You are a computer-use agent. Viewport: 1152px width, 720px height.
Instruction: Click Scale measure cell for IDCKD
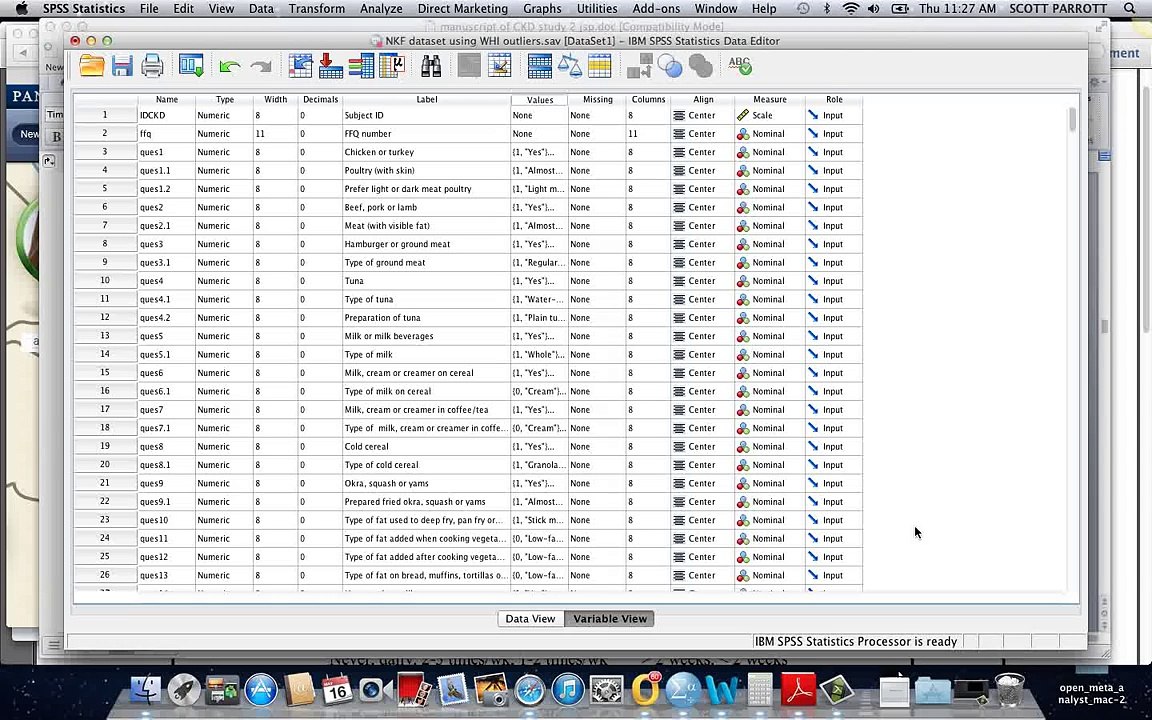click(x=770, y=115)
